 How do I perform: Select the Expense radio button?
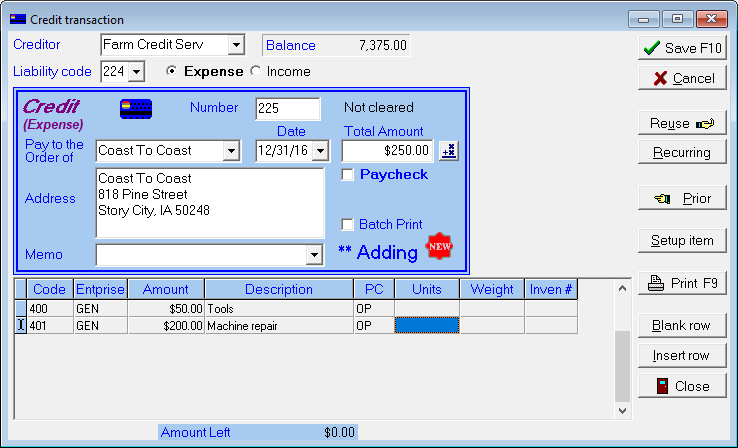[172, 72]
